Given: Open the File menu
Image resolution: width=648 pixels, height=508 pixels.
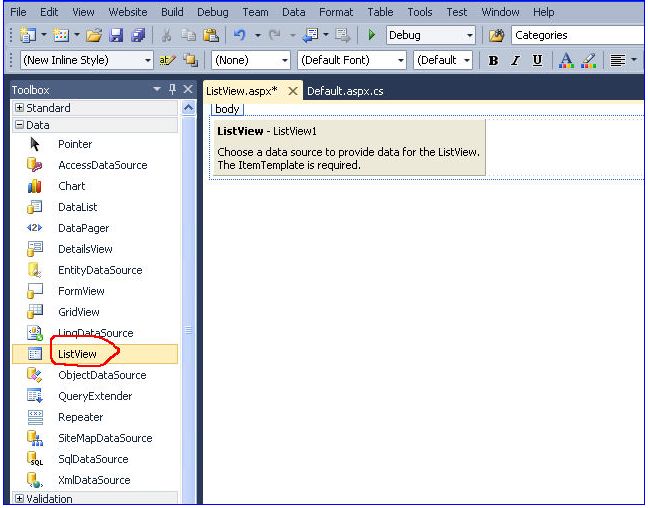Looking at the screenshot, I should point(18,12).
